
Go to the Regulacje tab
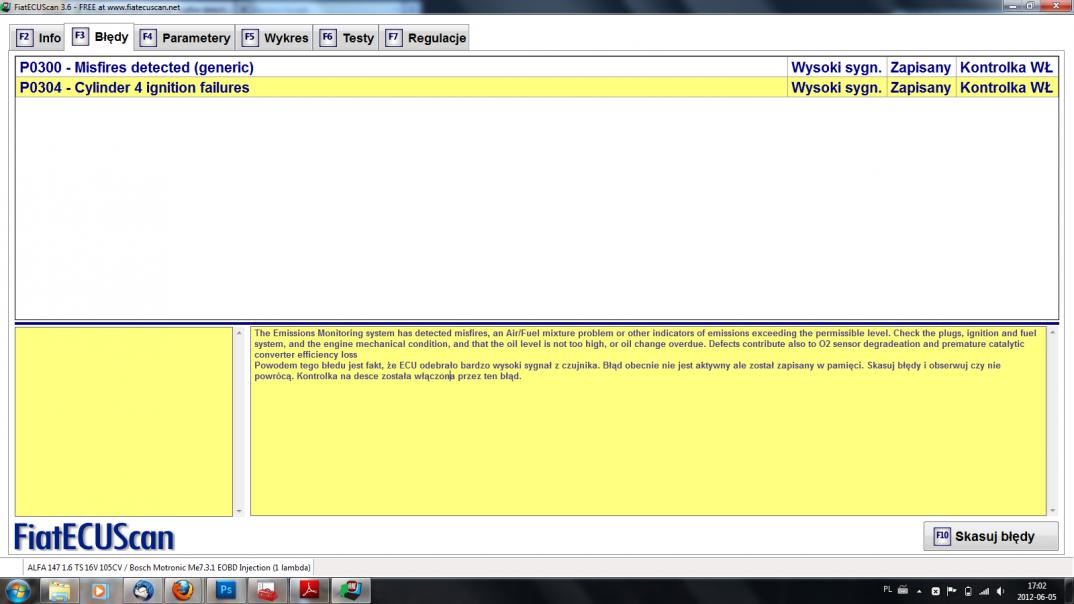pos(425,38)
